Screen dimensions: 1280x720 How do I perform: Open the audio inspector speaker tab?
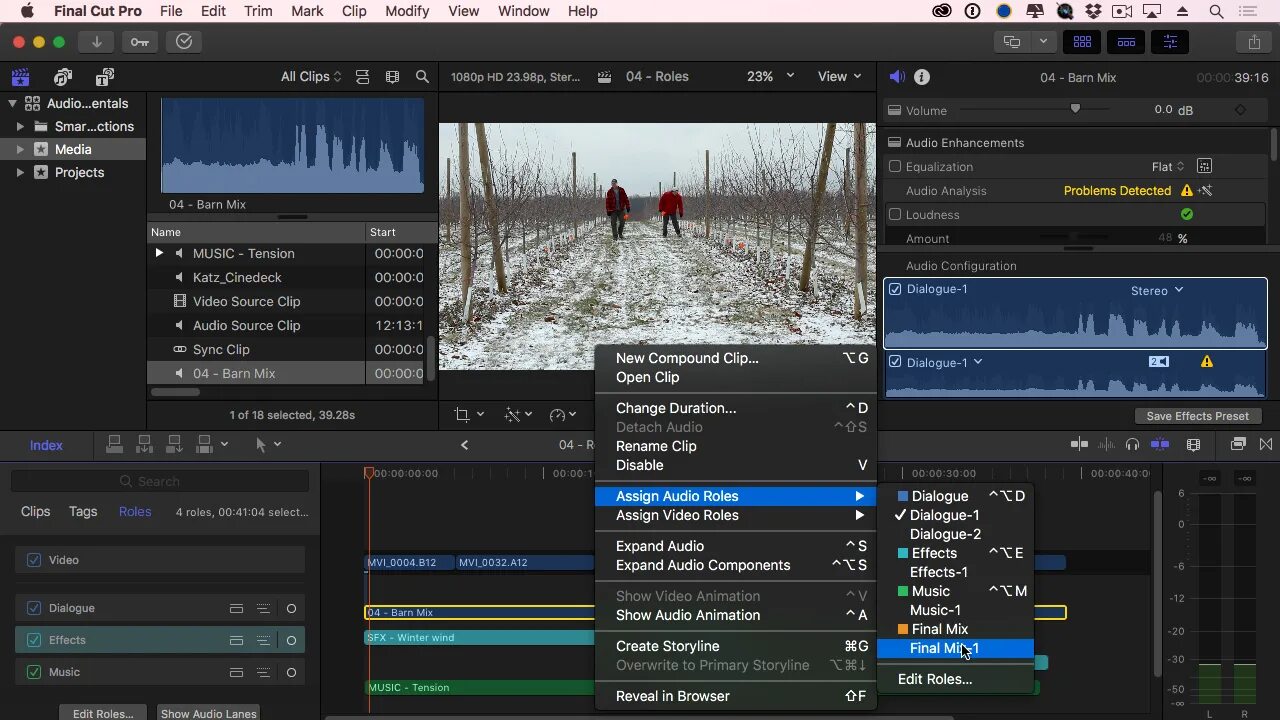(897, 77)
